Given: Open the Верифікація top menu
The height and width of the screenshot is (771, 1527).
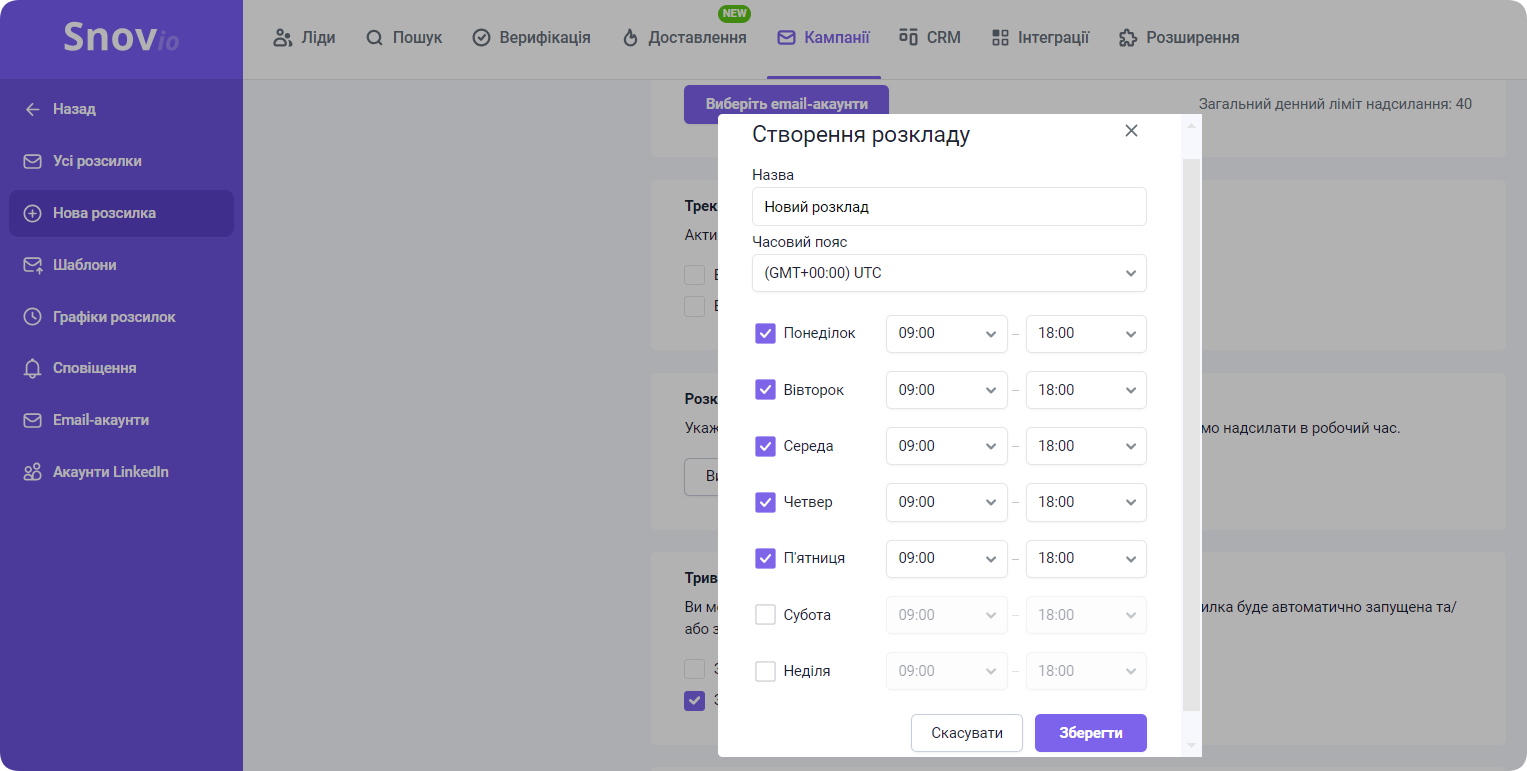Looking at the screenshot, I should 531,38.
